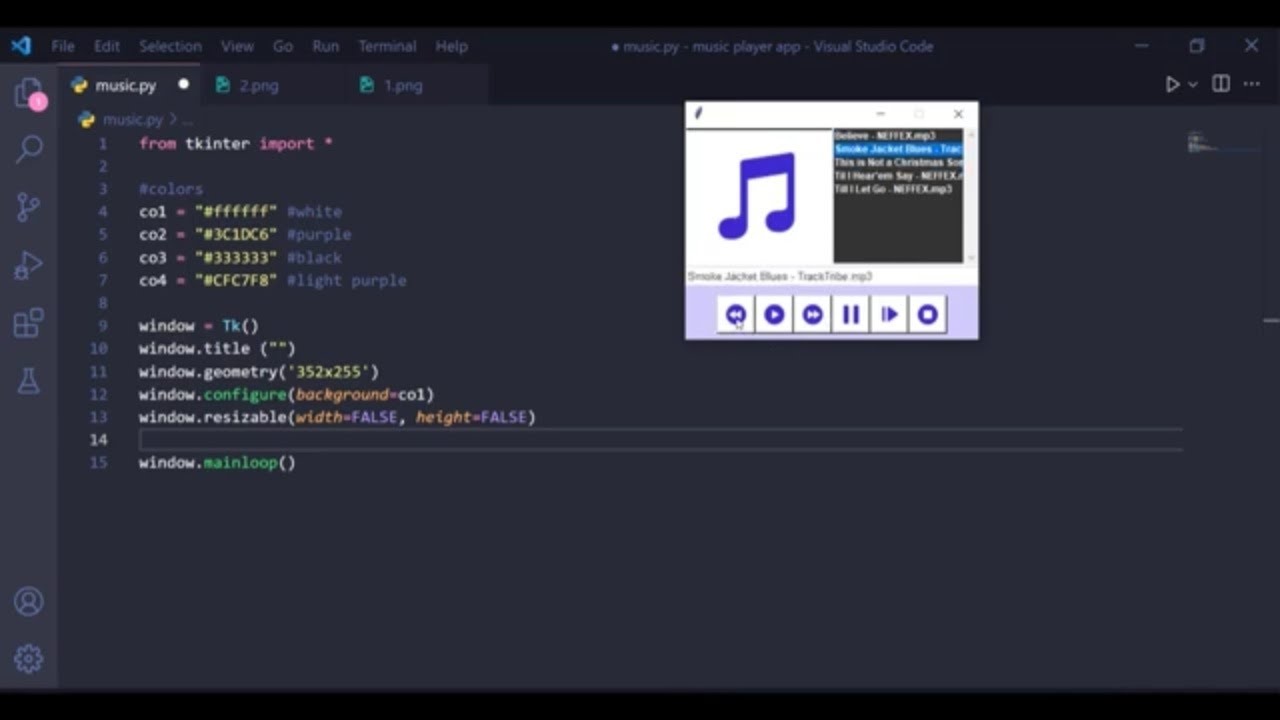Open the Search view in activity bar
The width and height of the screenshot is (1280, 720).
click(29, 150)
